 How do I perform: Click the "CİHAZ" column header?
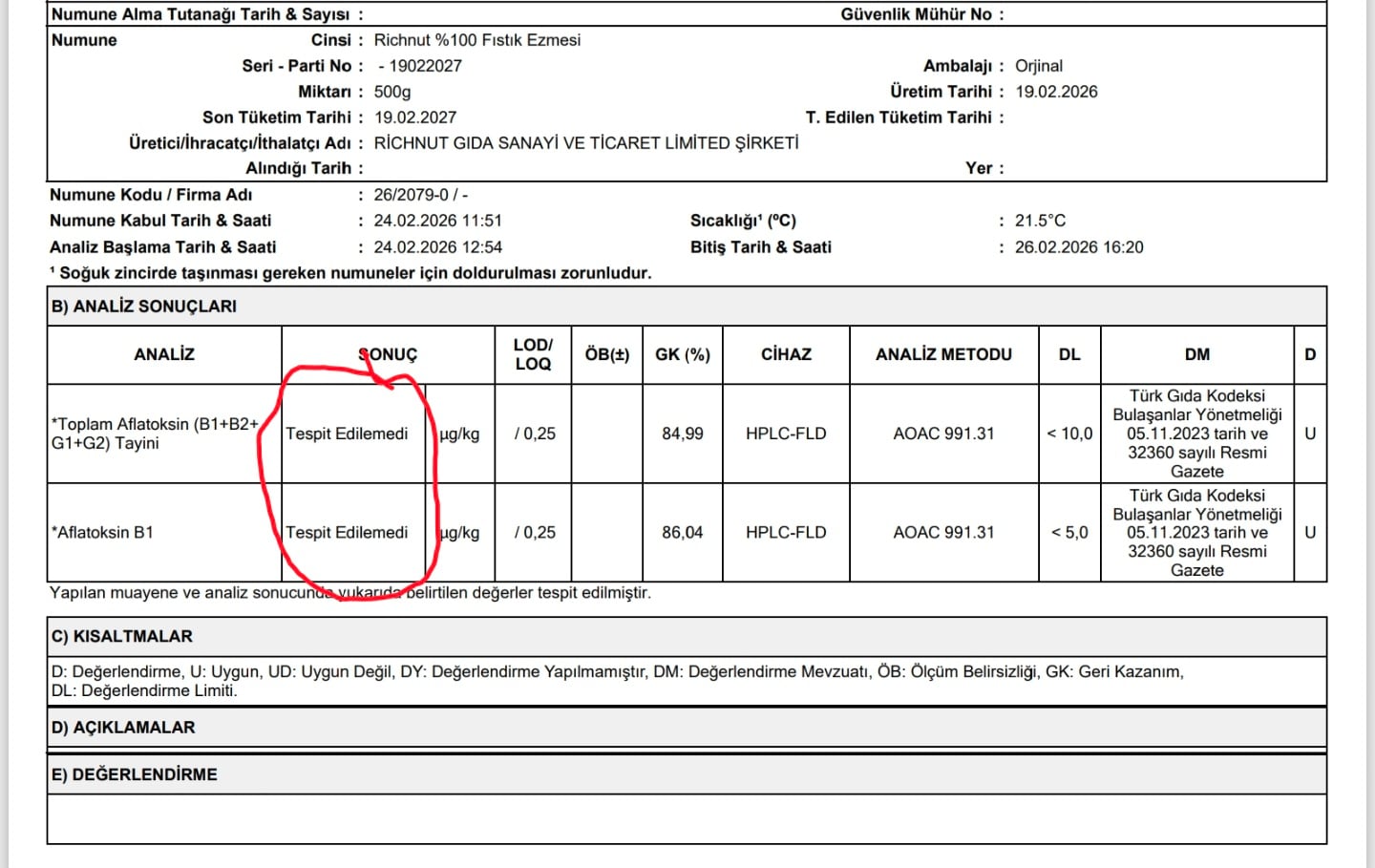tap(786, 354)
